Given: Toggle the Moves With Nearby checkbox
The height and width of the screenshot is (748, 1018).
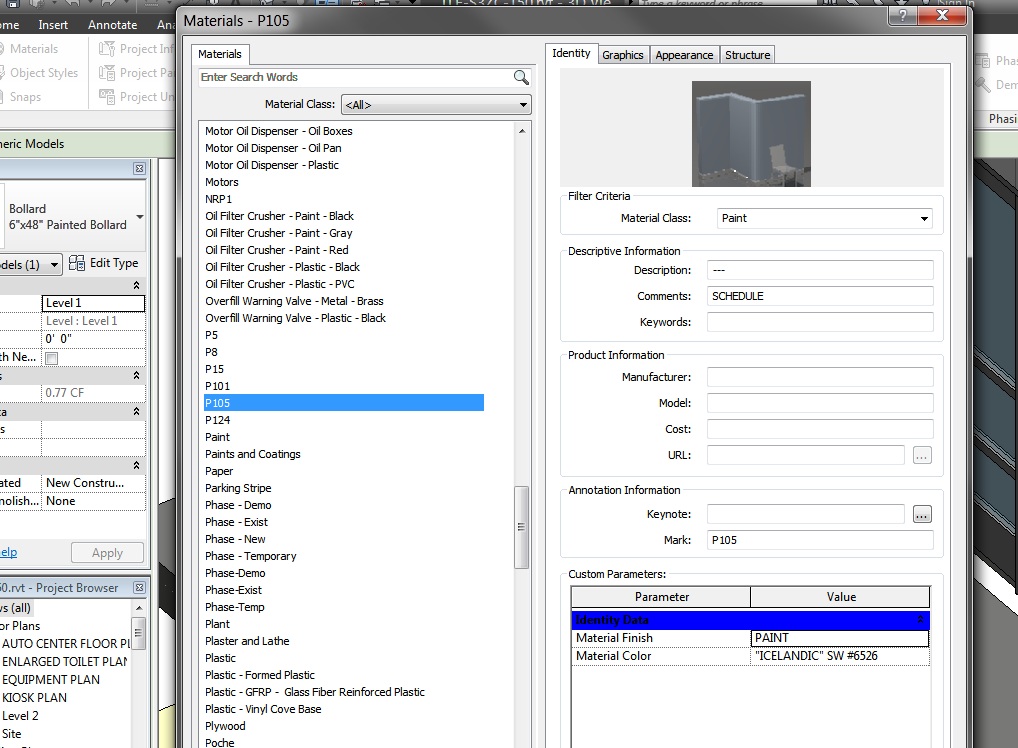Looking at the screenshot, I should tap(52, 358).
